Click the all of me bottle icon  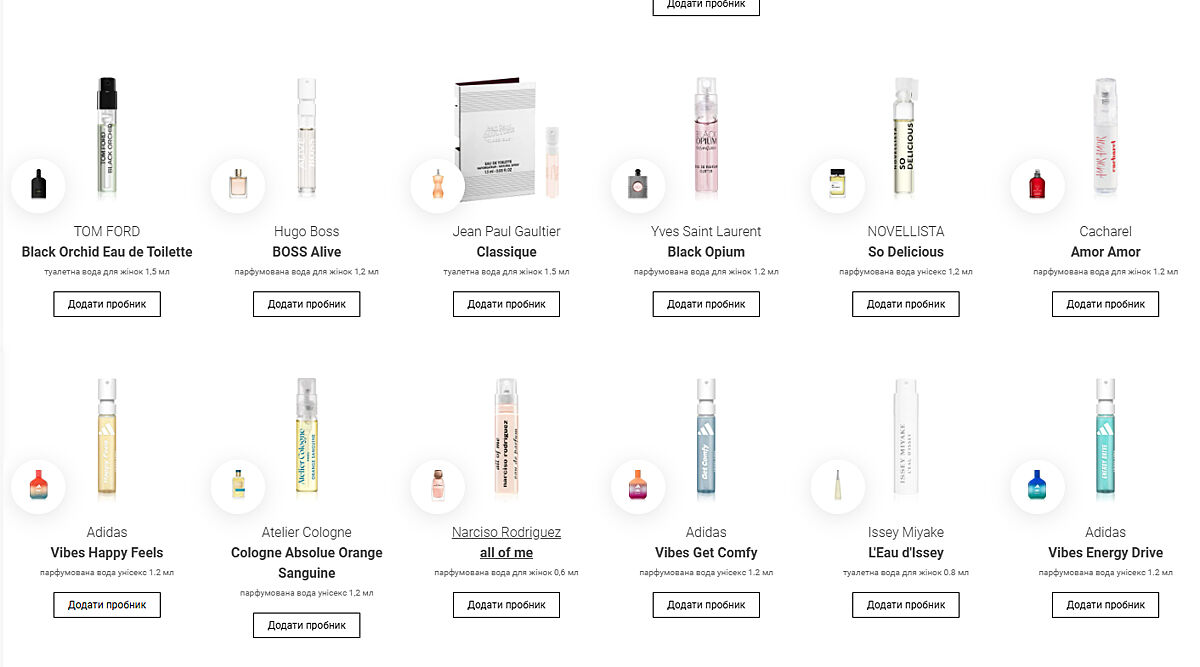(x=438, y=486)
